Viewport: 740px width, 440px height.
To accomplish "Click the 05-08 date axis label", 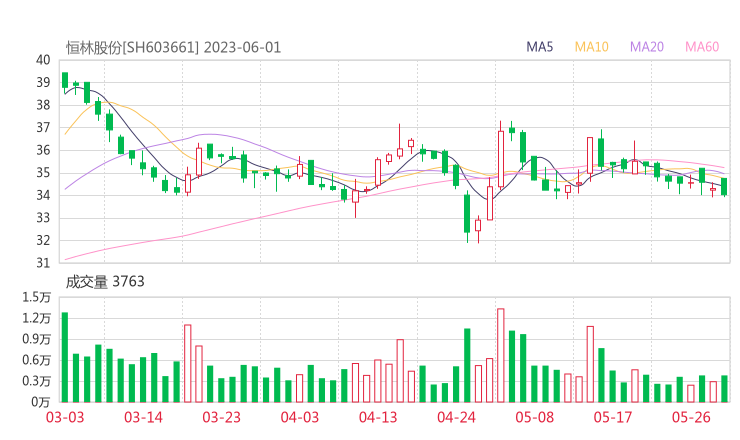I will click(535, 417).
